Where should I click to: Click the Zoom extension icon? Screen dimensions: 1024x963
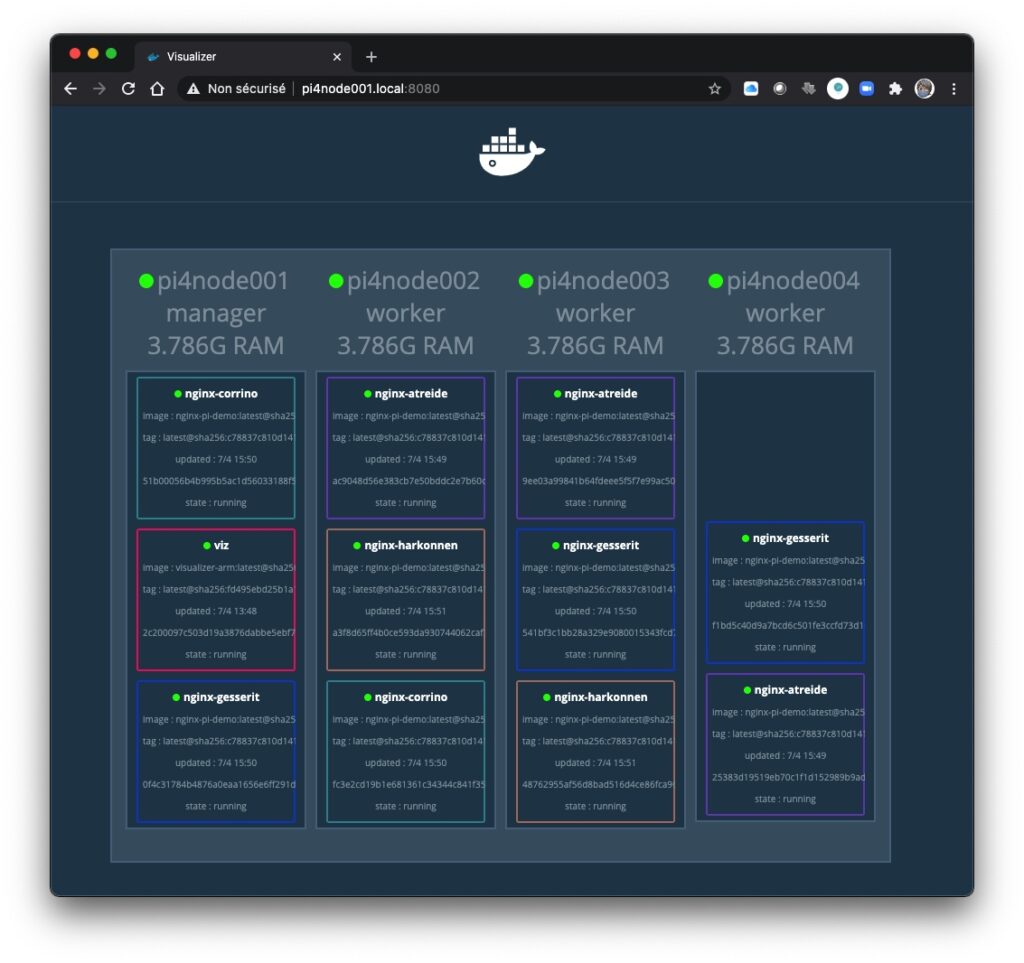866,89
